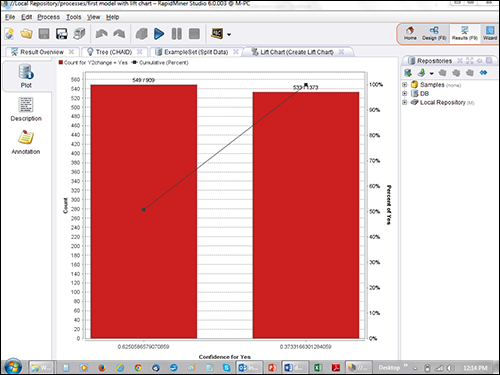
Task: Open the Process menu
Action: [49, 17]
